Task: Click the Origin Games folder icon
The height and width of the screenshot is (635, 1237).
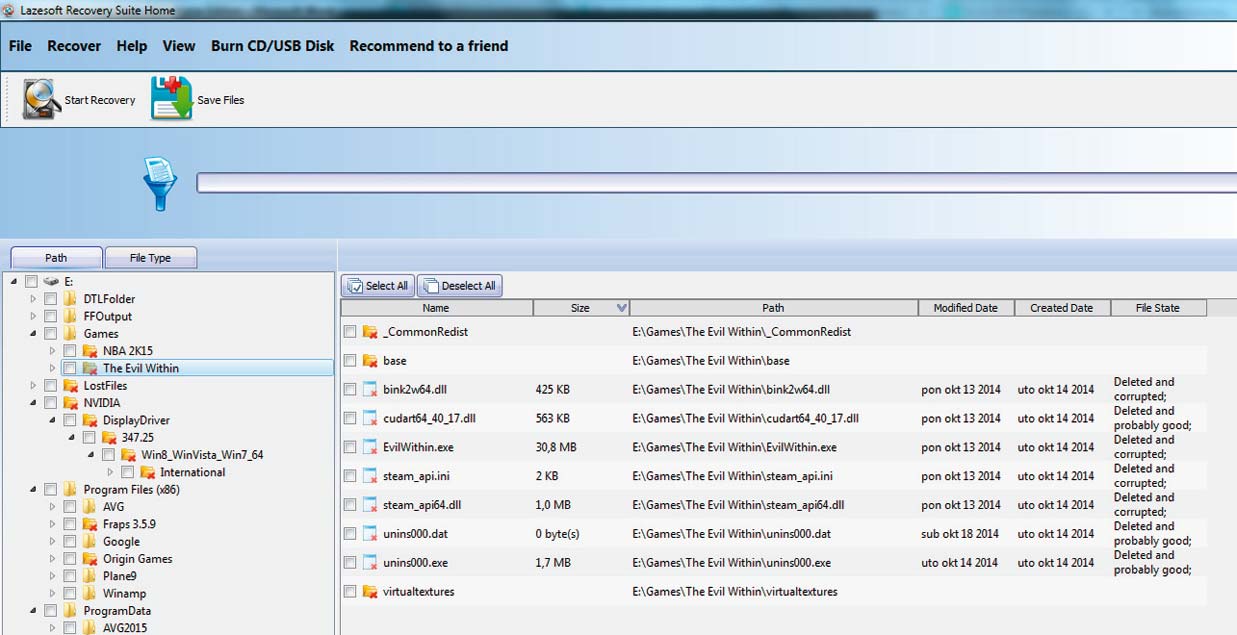Action: tap(89, 559)
